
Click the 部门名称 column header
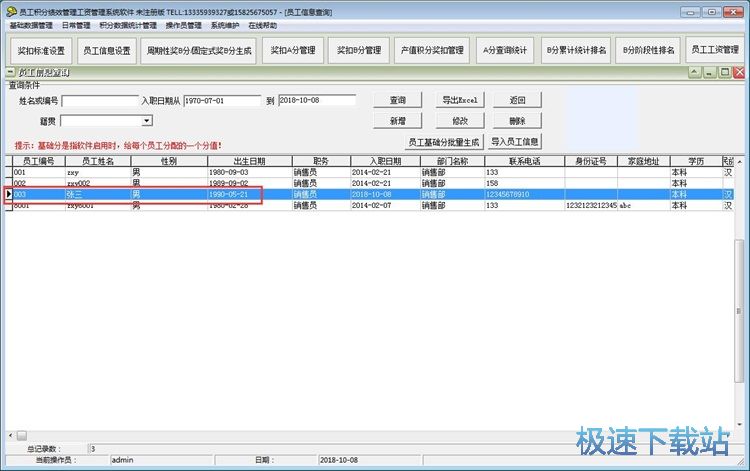(452, 161)
